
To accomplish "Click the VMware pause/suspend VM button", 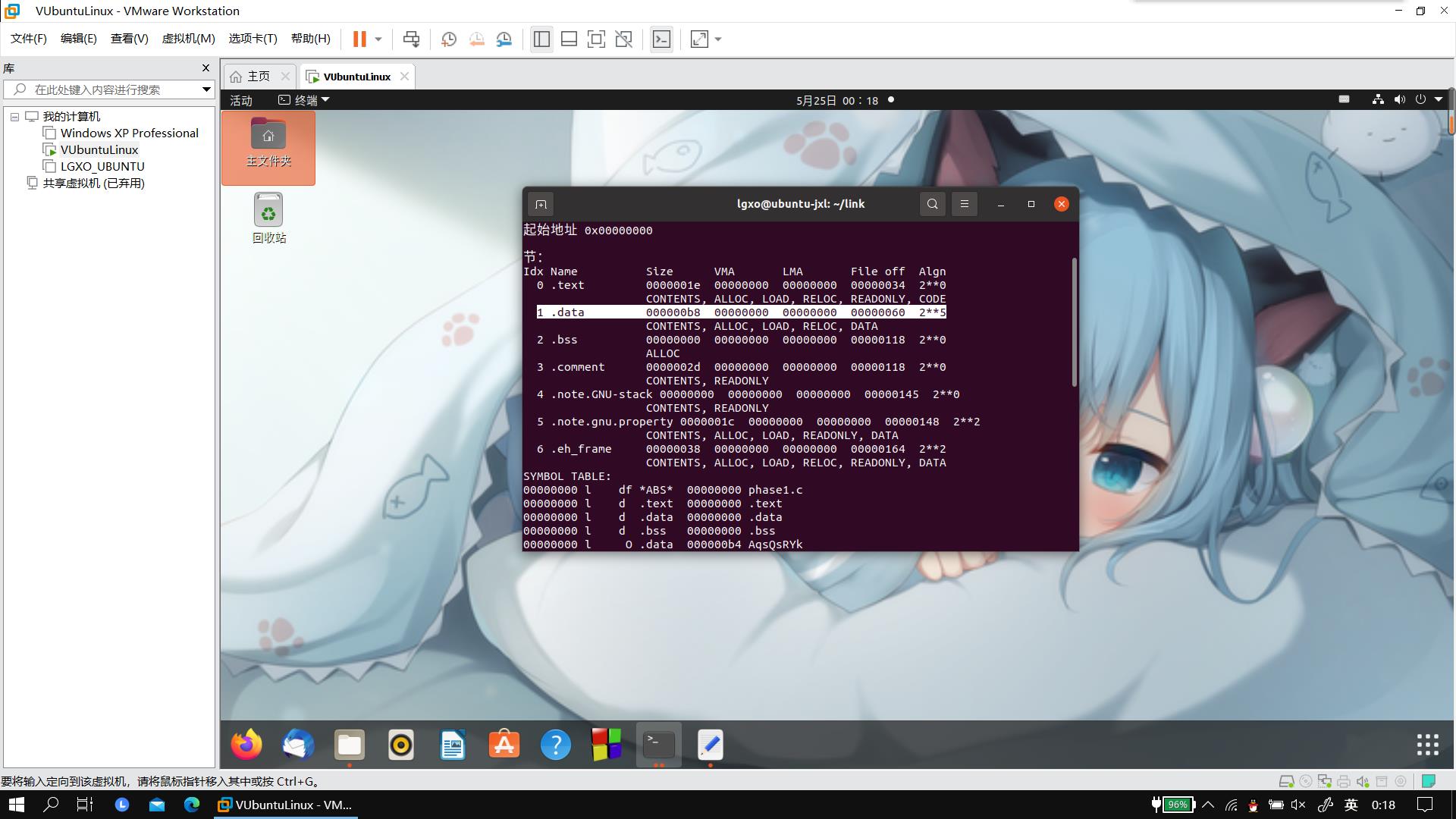I will [359, 39].
